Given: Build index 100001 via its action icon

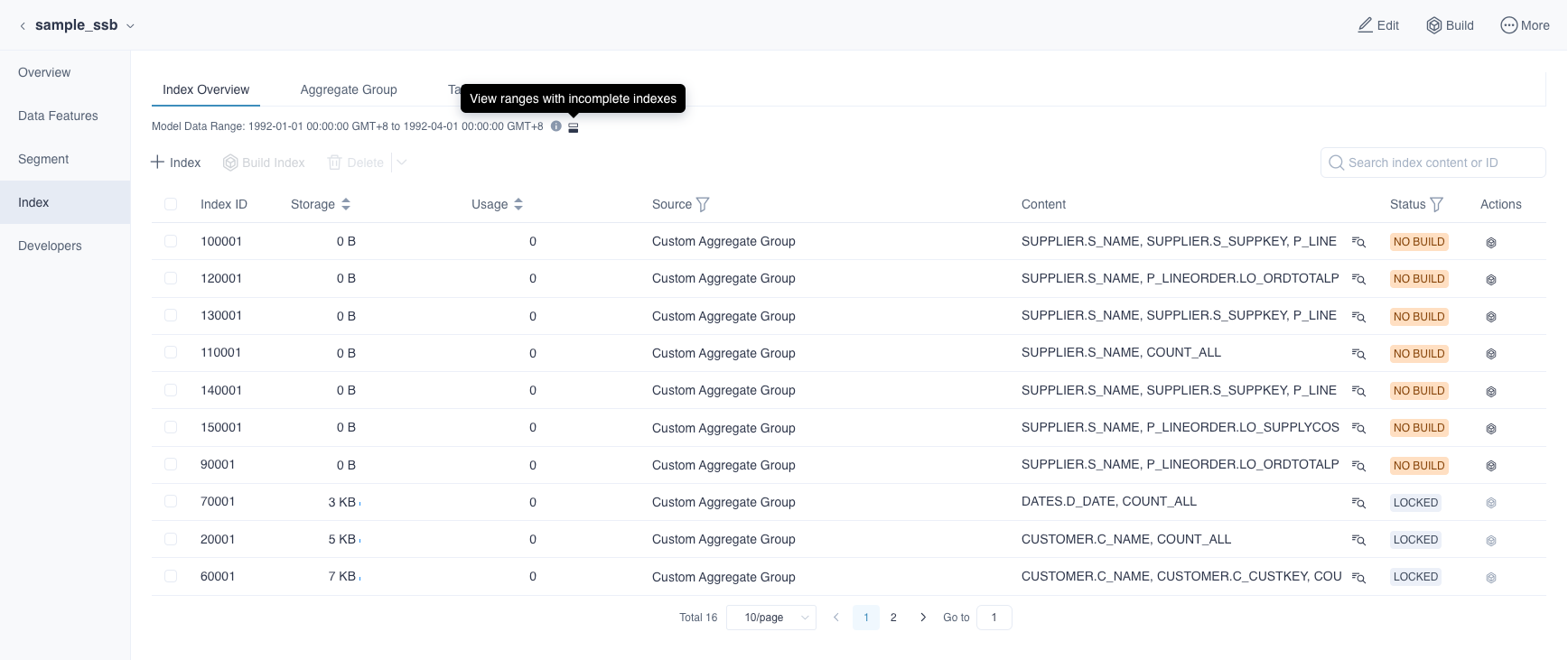Looking at the screenshot, I should [1491, 243].
